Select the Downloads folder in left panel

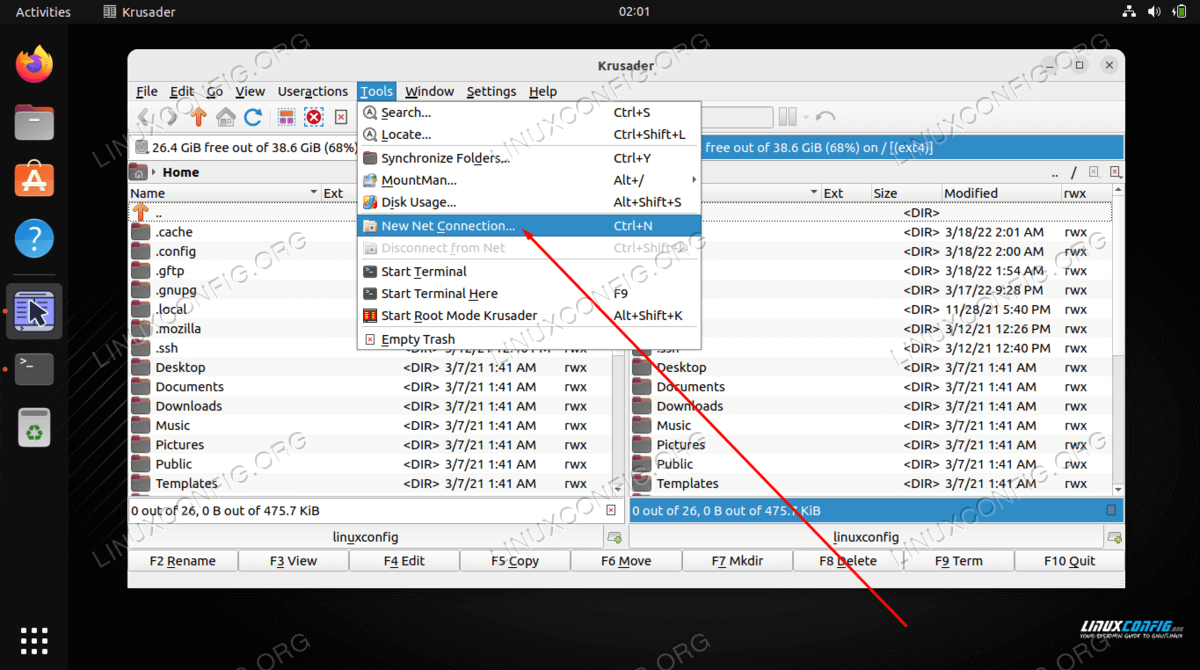tap(189, 406)
